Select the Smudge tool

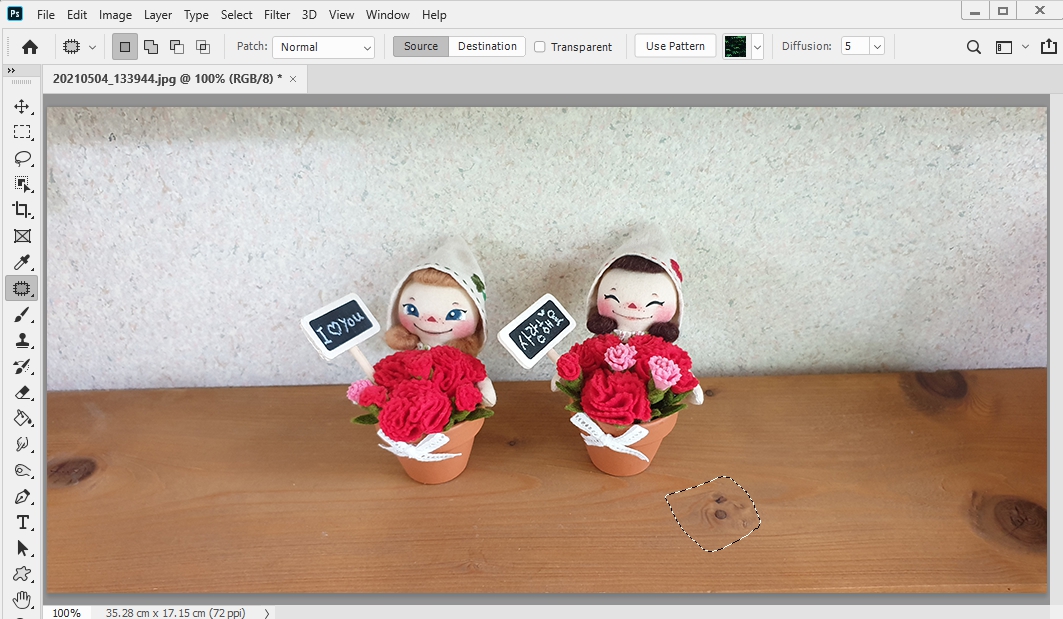(x=22, y=444)
